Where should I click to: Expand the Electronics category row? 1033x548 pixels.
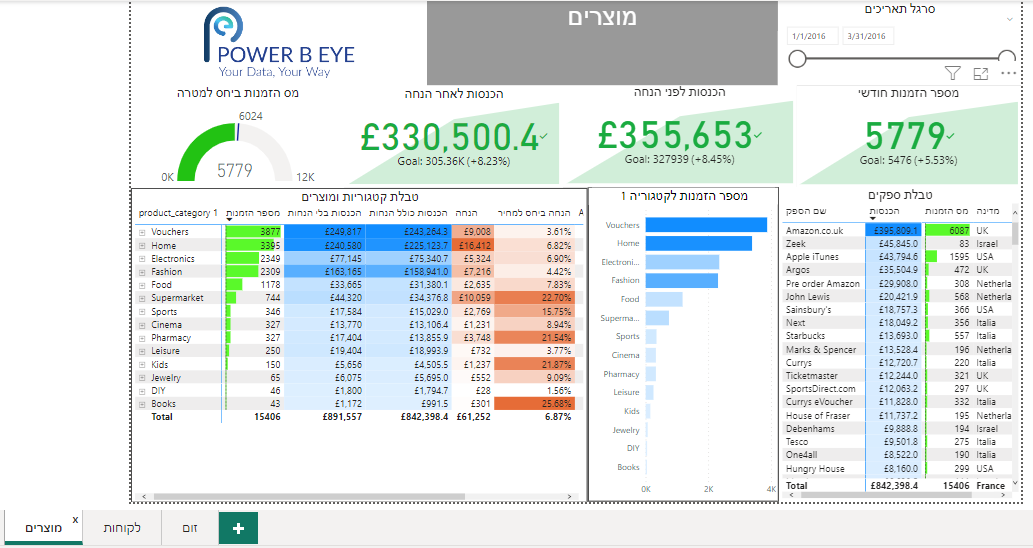click(142, 259)
